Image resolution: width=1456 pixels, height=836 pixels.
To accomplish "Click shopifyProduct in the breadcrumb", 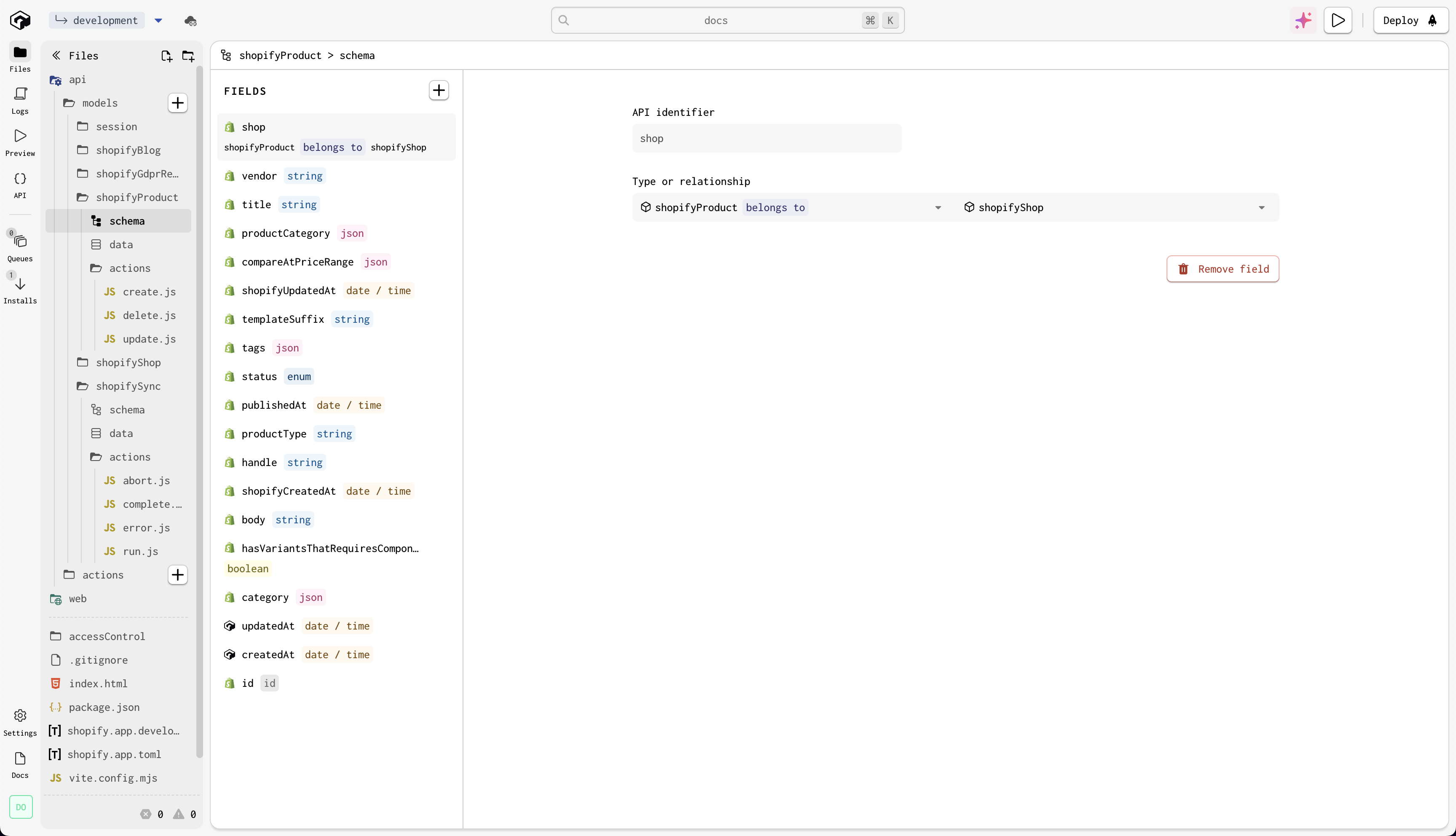I will tap(280, 56).
